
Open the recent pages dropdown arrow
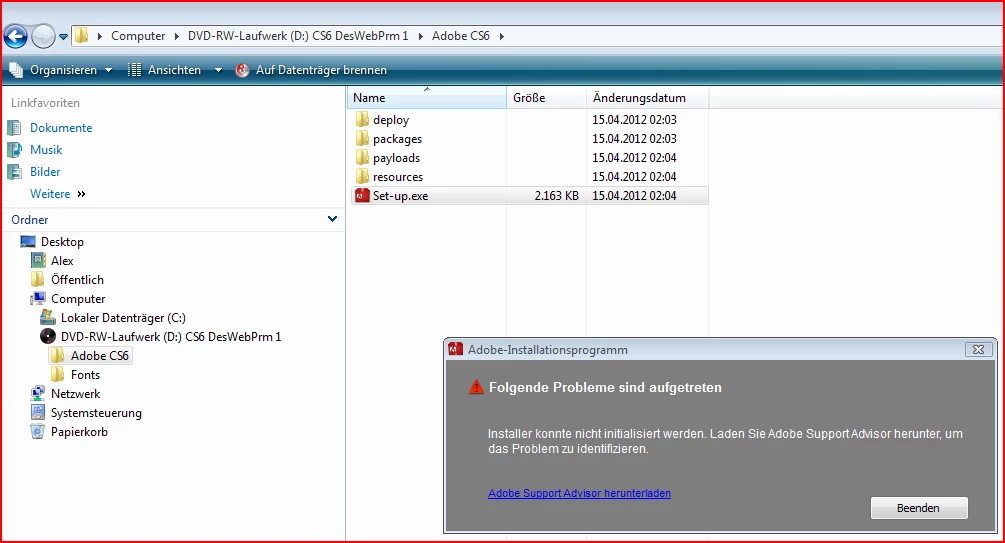click(x=63, y=37)
